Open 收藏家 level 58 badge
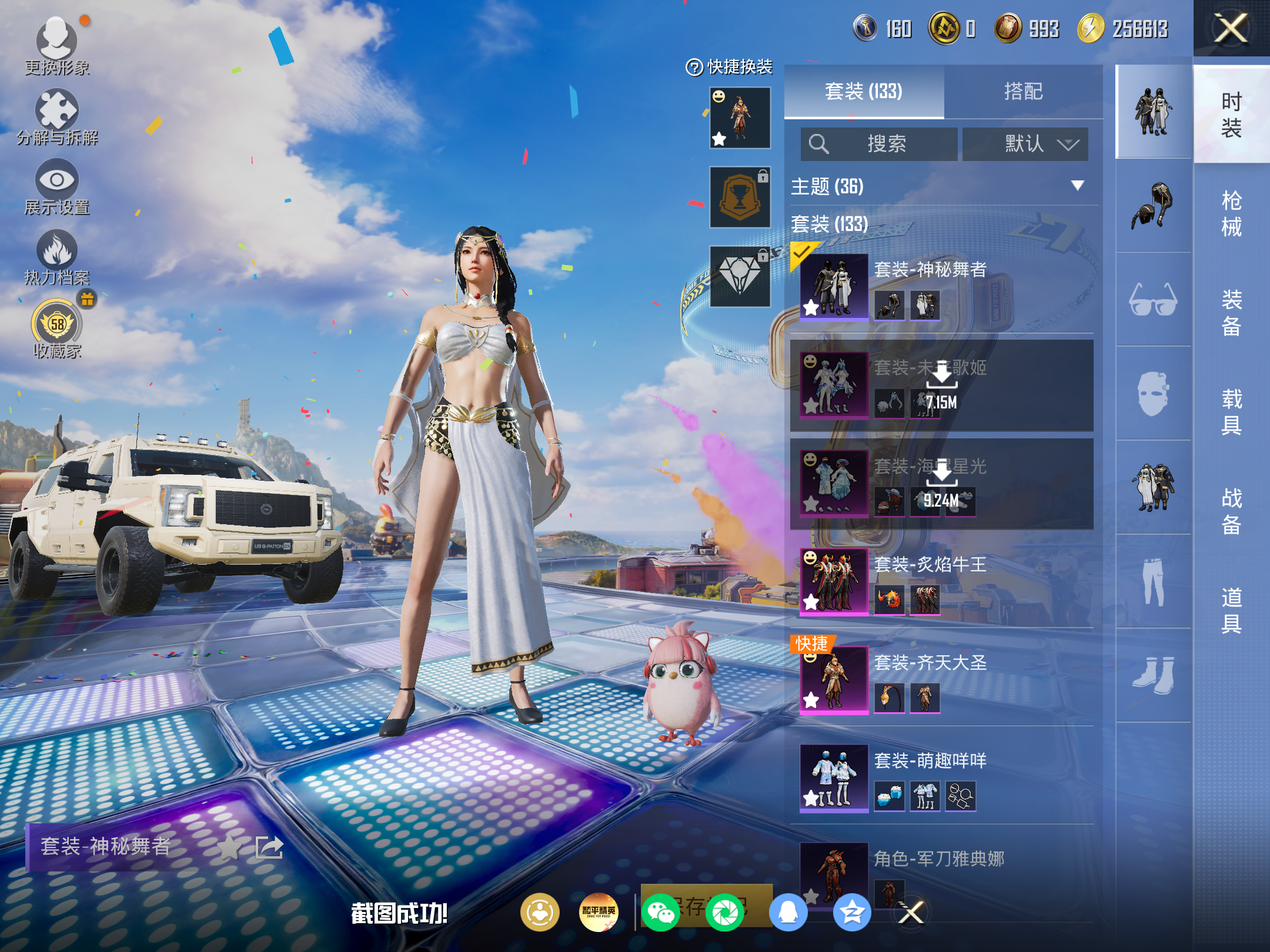This screenshot has height=952, width=1270. [x=57, y=324]
